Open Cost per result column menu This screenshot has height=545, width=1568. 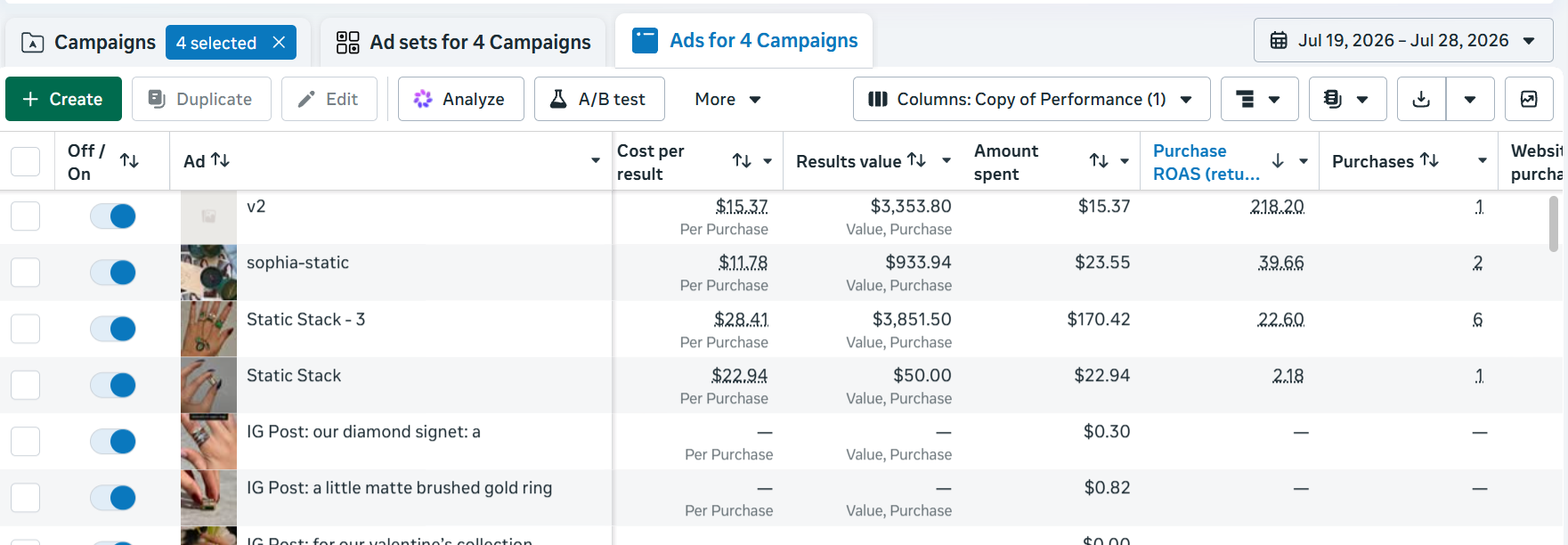768,161
